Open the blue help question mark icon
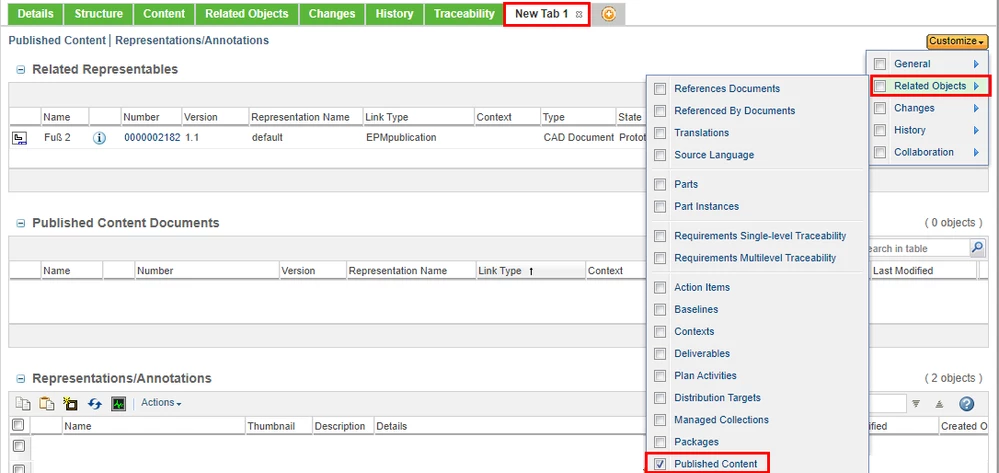The height and width of the screenshot is (473, 999). [967, 403]
